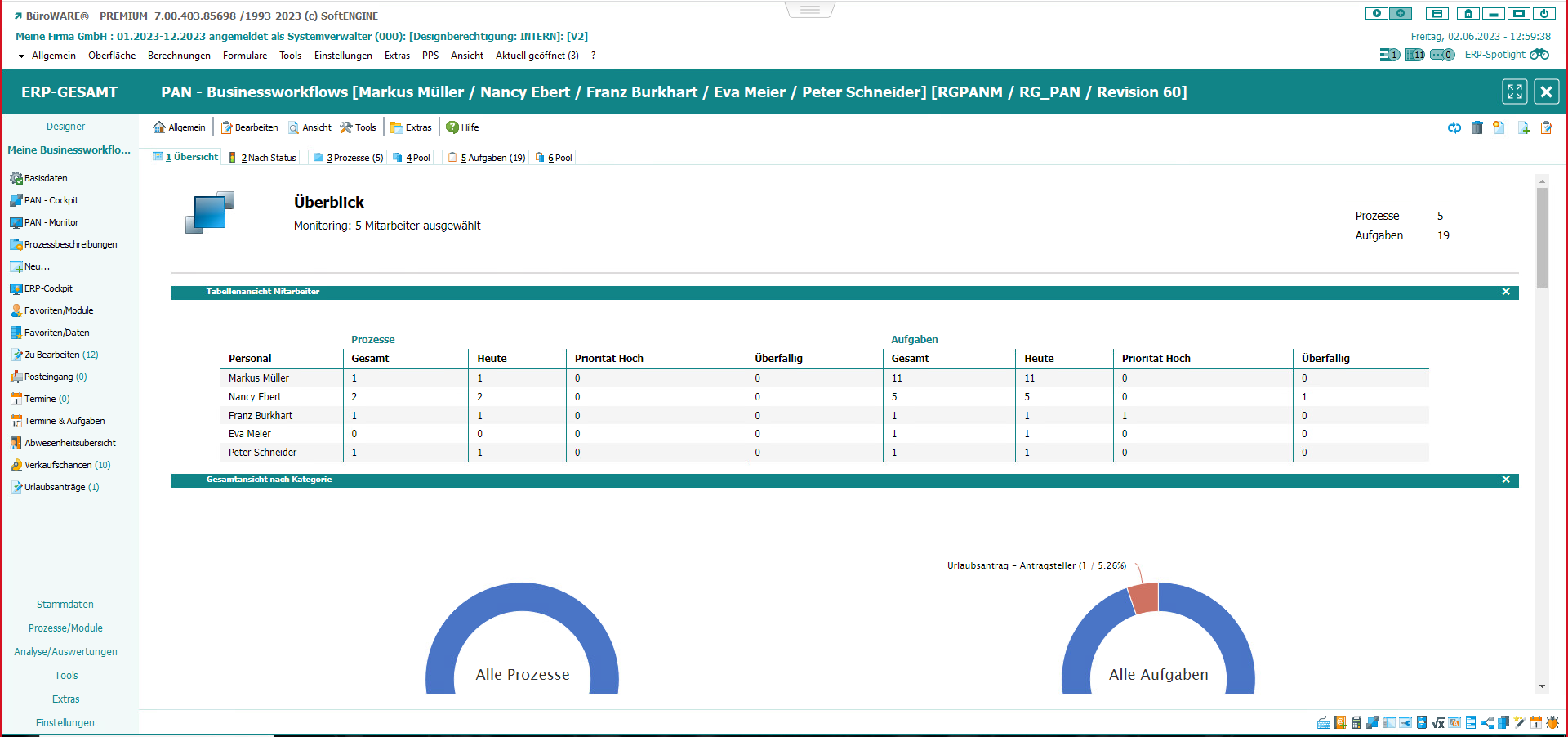Open the Einstellungen menu
The height and width of the screenshot is (737, 1568).
[x=342, y=56]
